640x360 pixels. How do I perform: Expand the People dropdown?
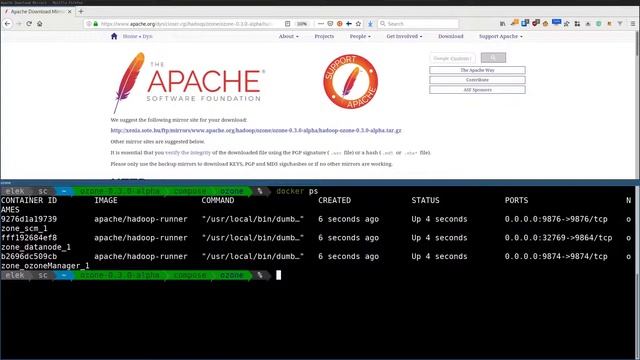tap(360, 36)
